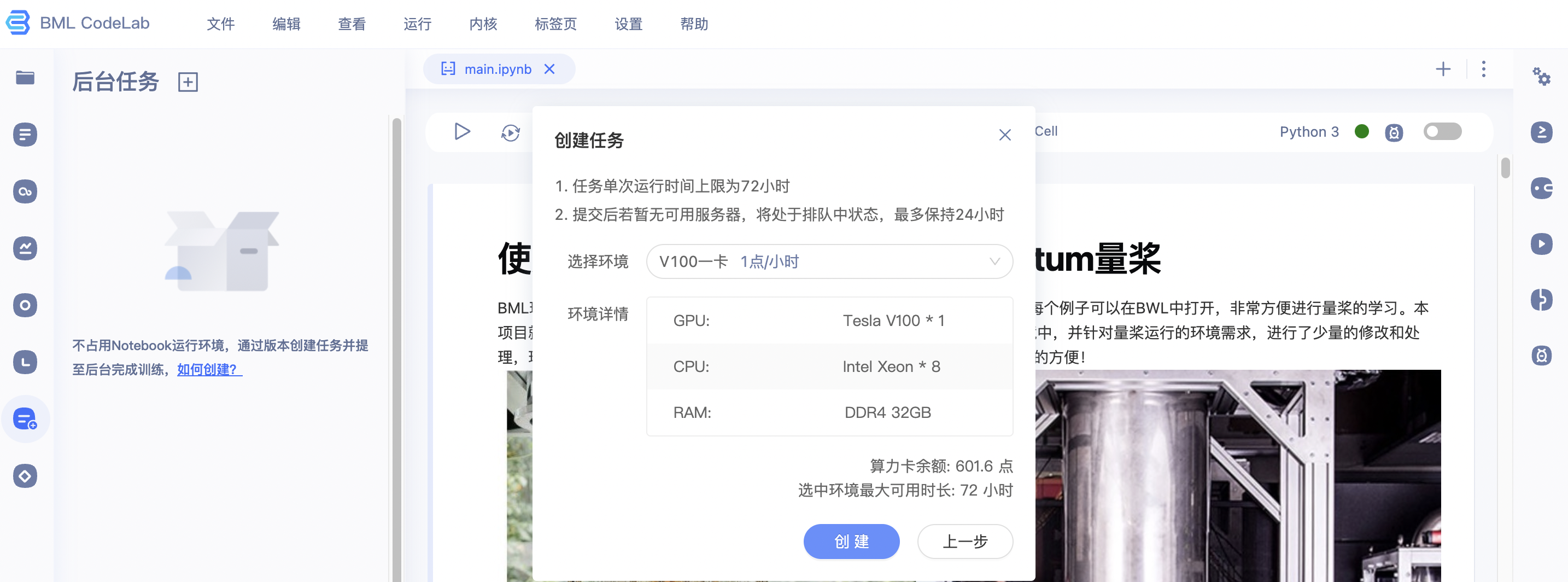Screen dimensions: 1568x582
Task: Close the 创建任务 dialog with the X
Action: (1004, 135)
